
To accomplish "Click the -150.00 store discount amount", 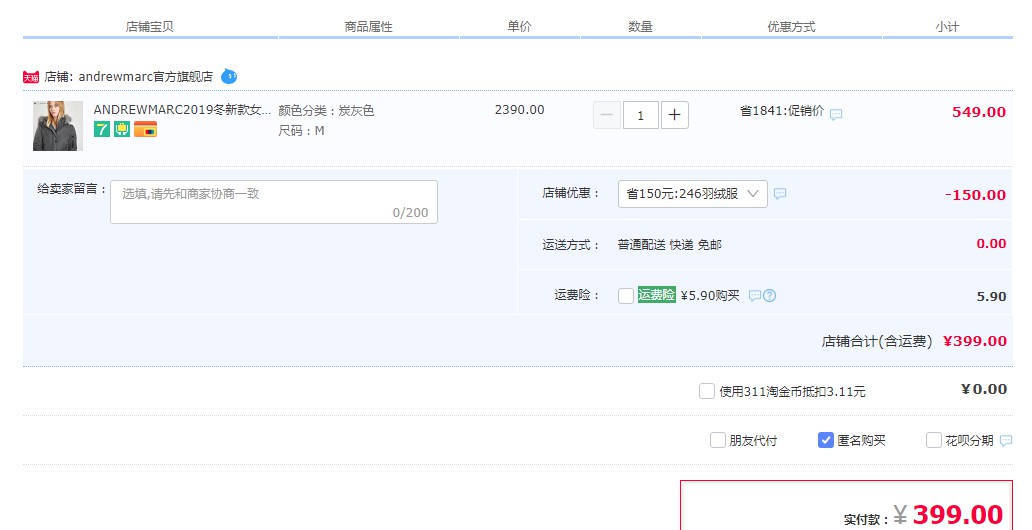I will pos(975,195).
